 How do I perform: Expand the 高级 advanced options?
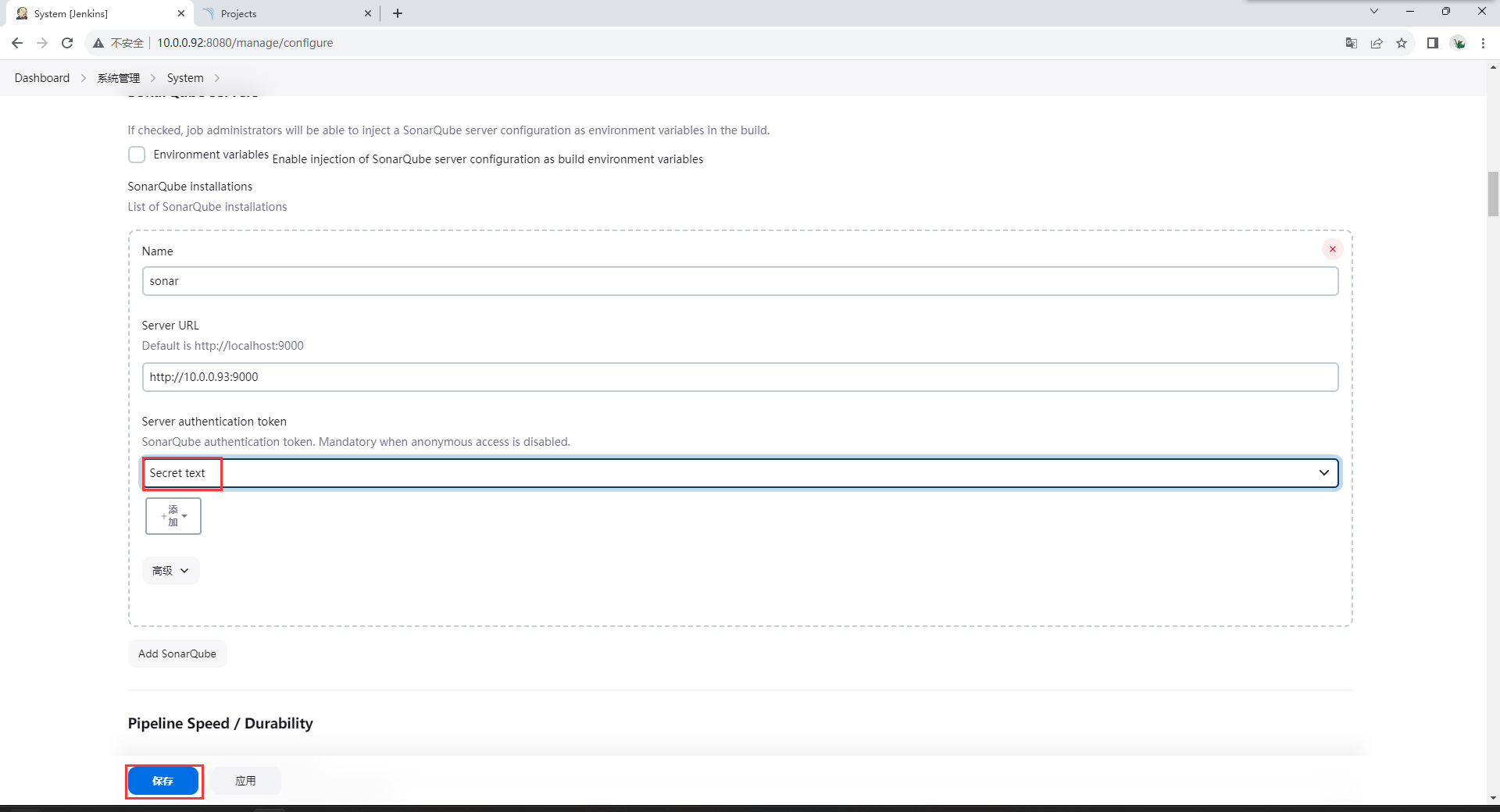tap(170, 571)
